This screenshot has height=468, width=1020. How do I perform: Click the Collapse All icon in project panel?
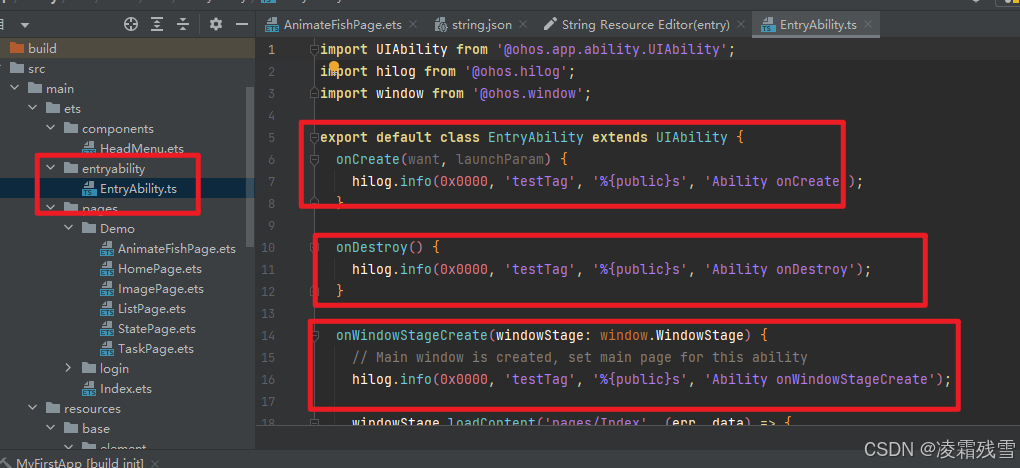coord(183,25)
